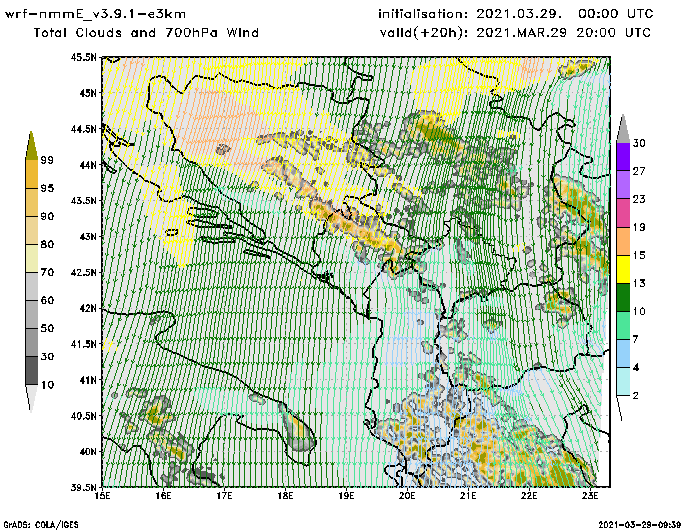Click the model name 'wrf-nmmE_v3.9.1-e3km' title
Screen dimensions: 700x530
coord(95,14)
